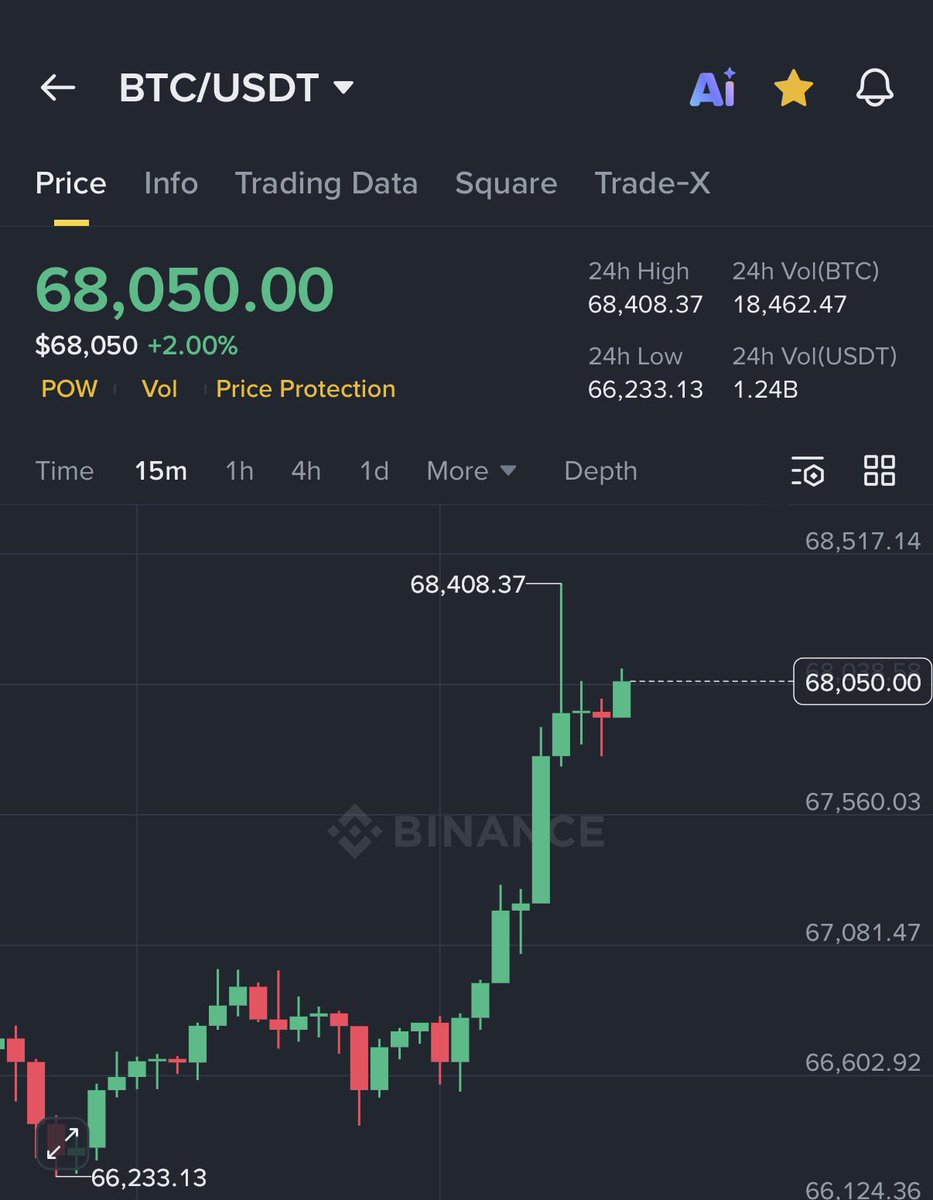Tap the 67,081.47 axis label
Screen dimensions: 933x1200
point(863,933)
